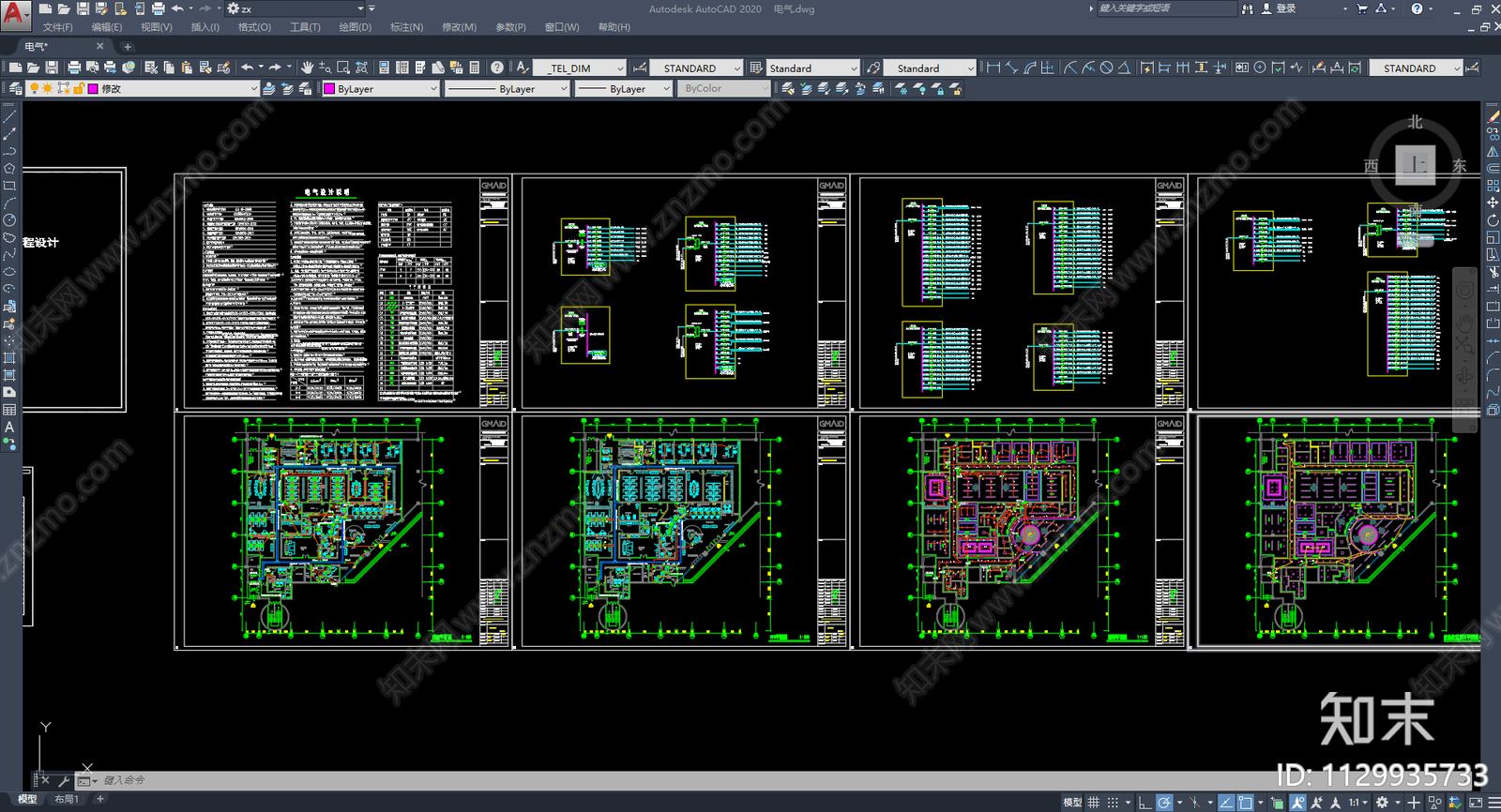Select the Pan hand tool
This screenshot has width=1501, height=812.
point(307,68)
